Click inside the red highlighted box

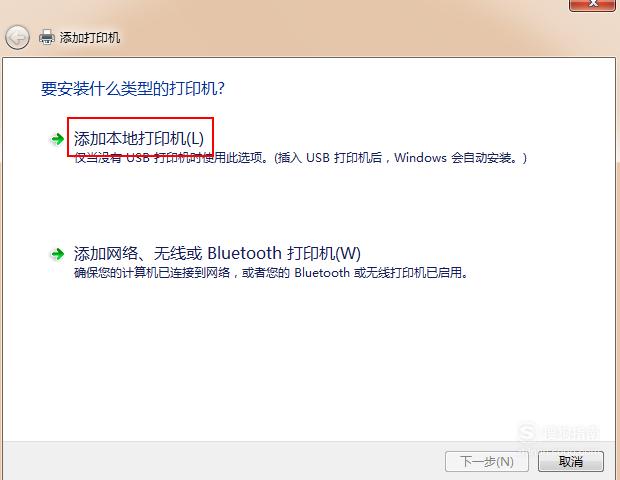pos(140,136)
